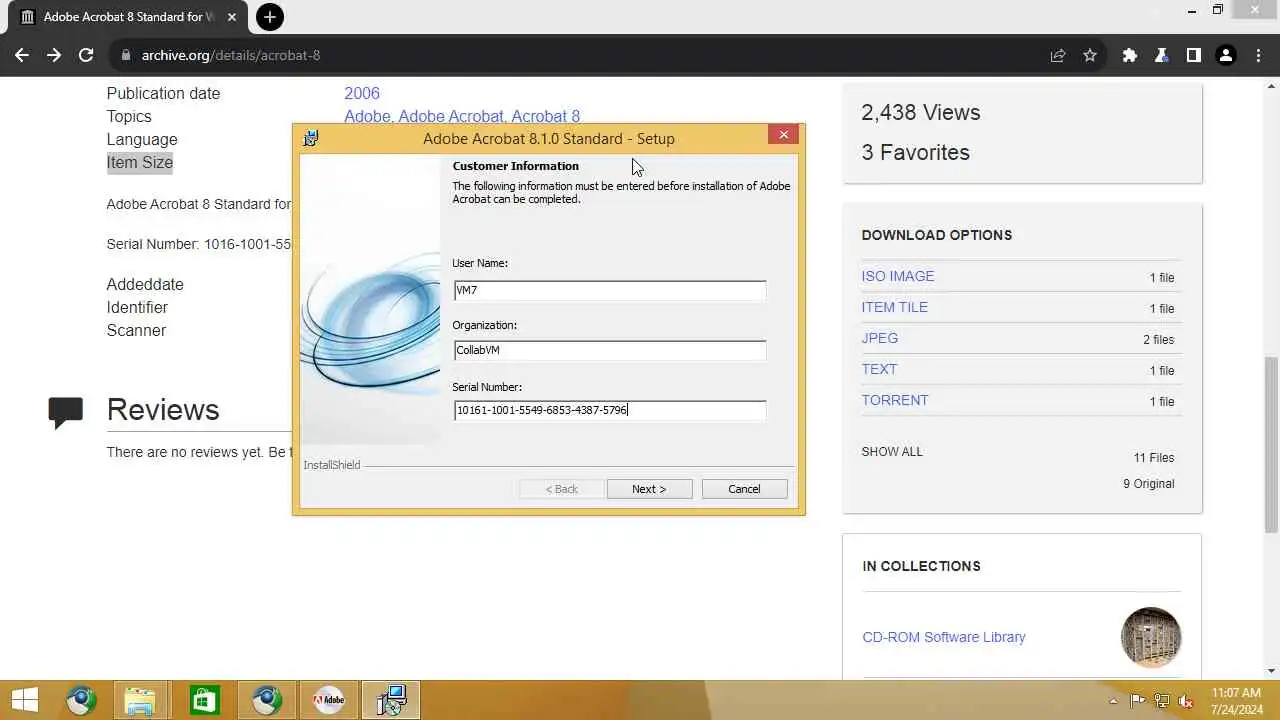Select the highlighted Item Size text
Screen dimensions: 1280x720
pyautogui.click(x=140, y=162)
